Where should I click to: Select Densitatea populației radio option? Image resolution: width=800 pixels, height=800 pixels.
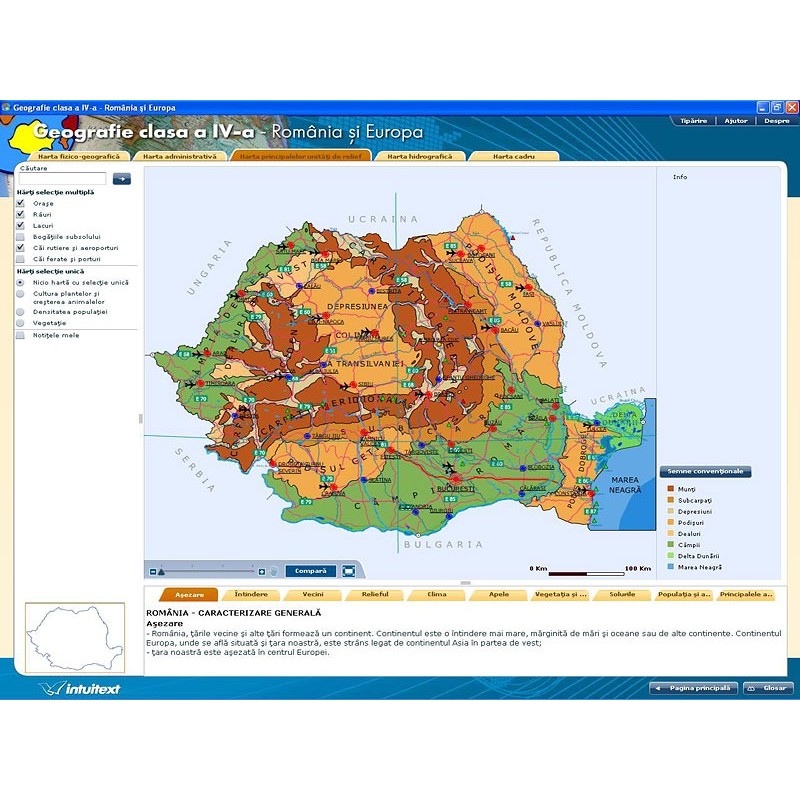tap(20, 312)
